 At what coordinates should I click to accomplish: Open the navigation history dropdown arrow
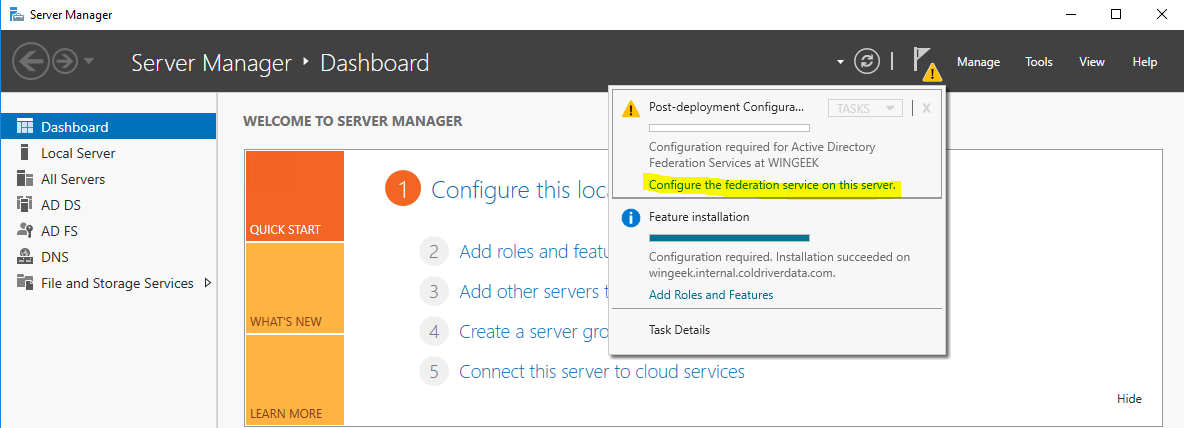(x=90, y=62)
